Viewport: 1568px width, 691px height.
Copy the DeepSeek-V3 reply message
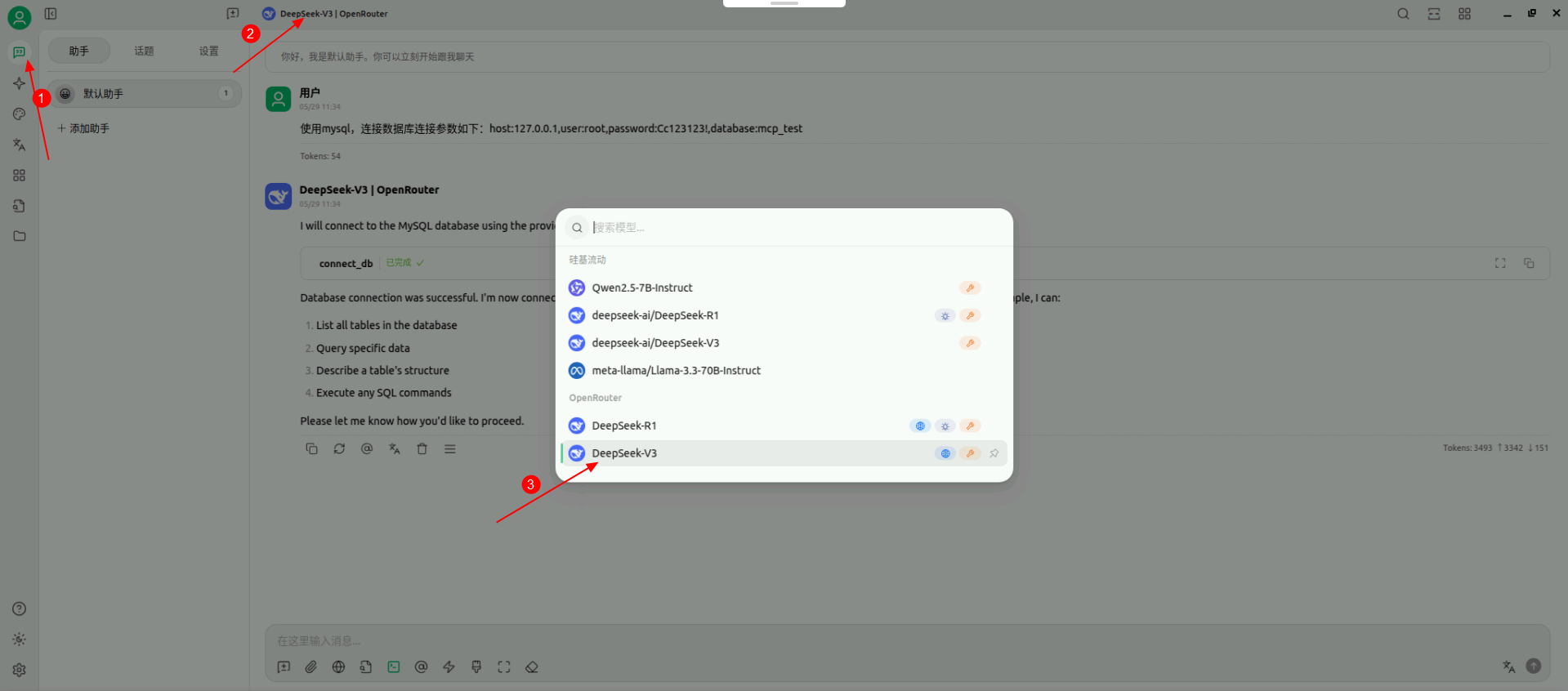pyautogui.click(x=311, y=448)
